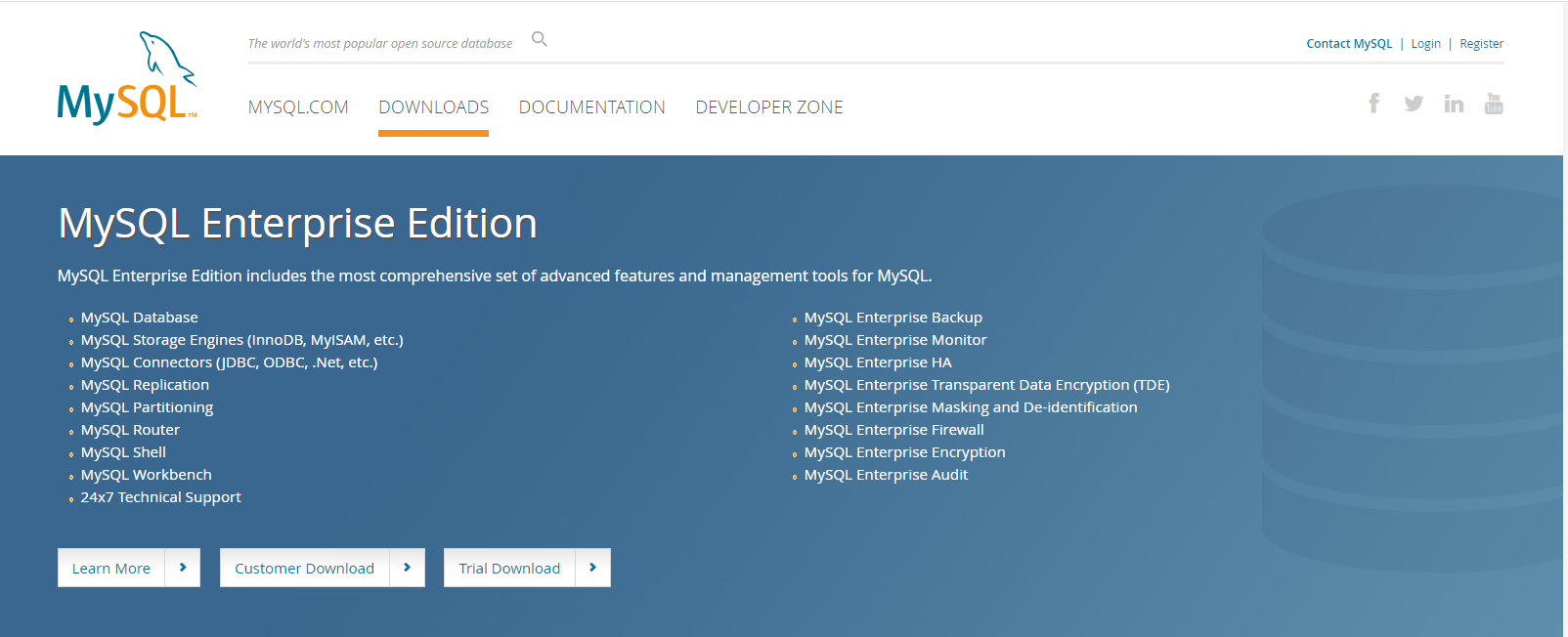Select the MySQL Database list item
Screen dimensions: 1568x637
click(x=140, y=318)
